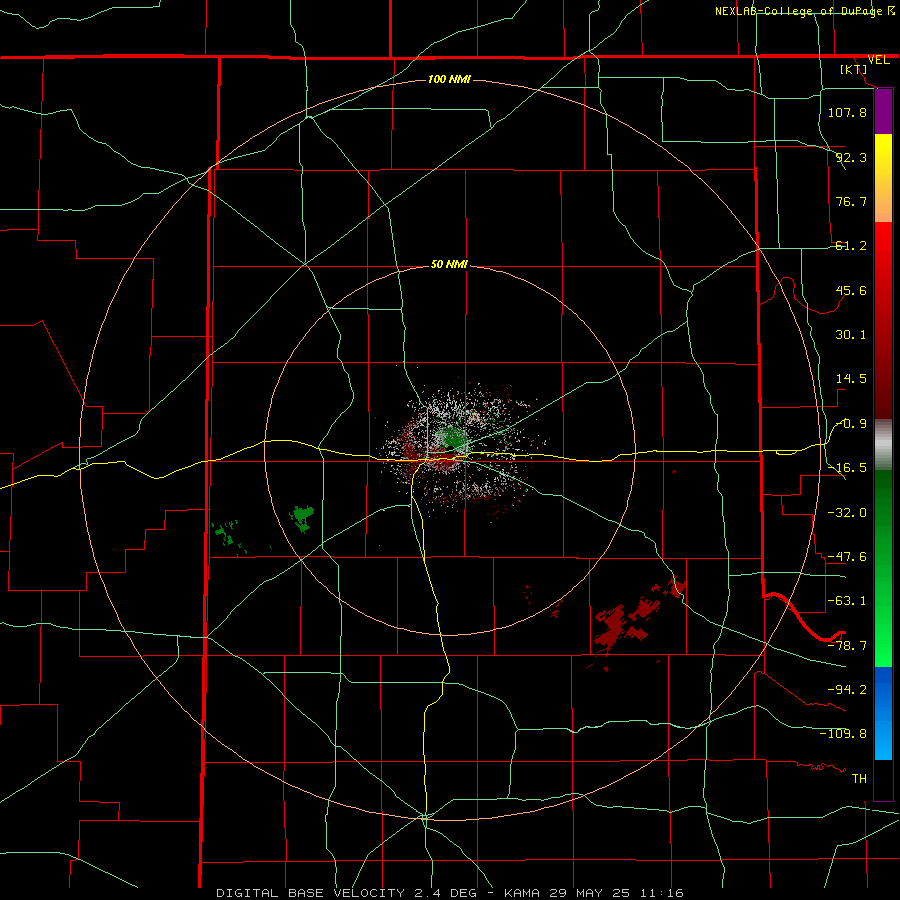
Task: Click the 50 NMI range ring label
Action: pos(449,264)
